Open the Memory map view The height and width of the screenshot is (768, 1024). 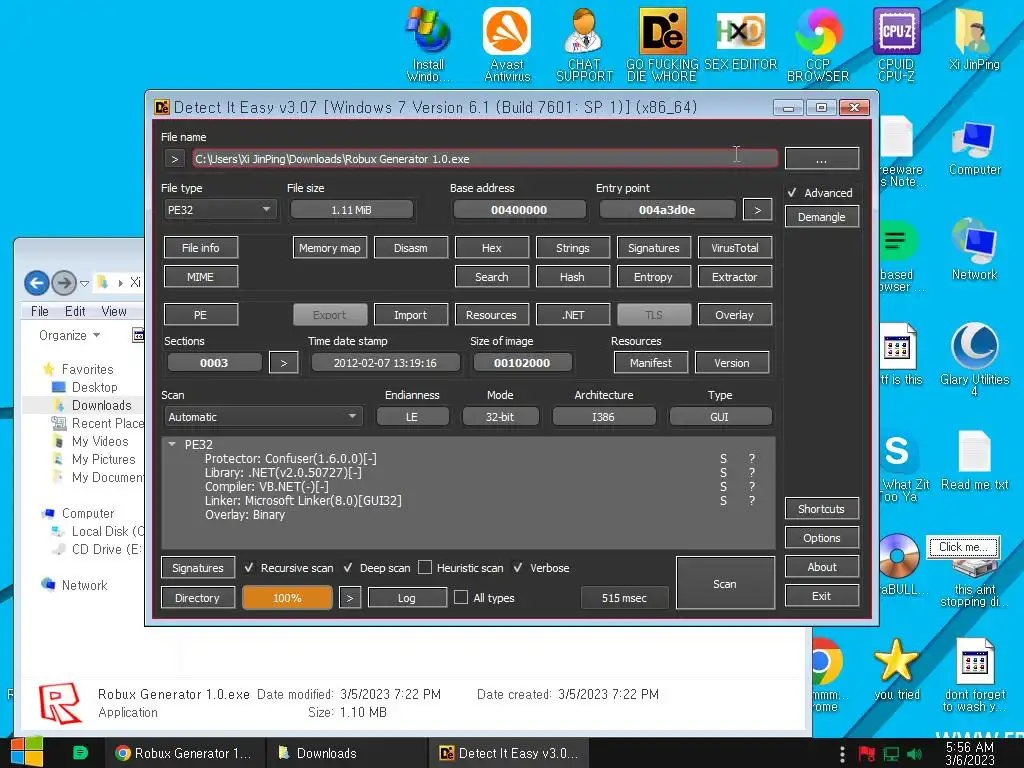330,248
